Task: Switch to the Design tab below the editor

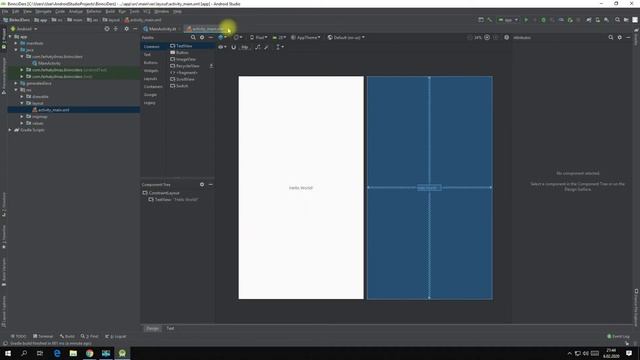Action: (152, 328)
